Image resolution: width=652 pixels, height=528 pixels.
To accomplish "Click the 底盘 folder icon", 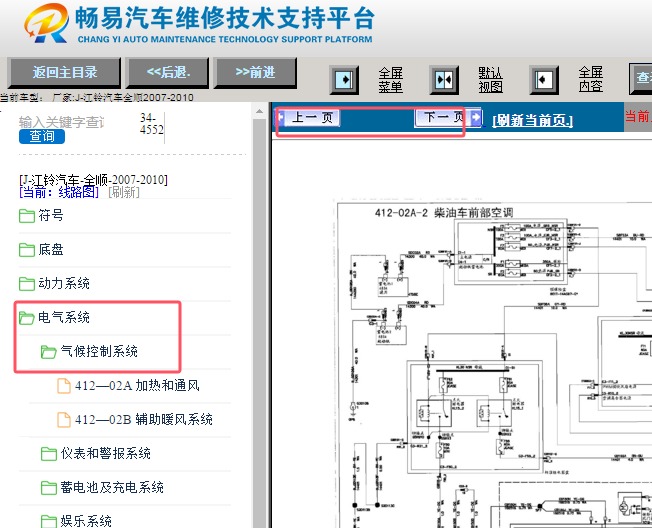I will point(27,250).
